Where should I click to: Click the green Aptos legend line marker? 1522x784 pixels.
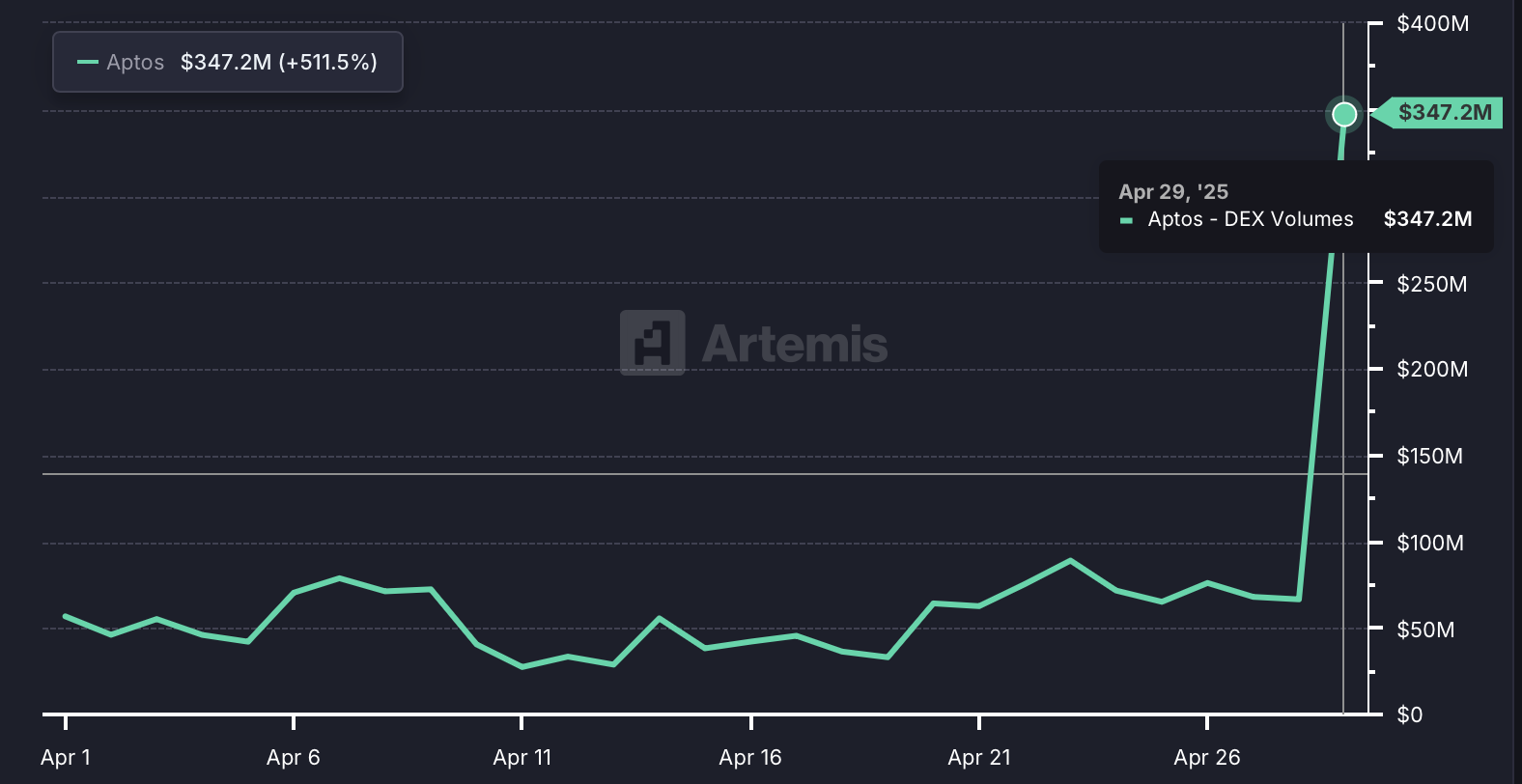point(87,63)
